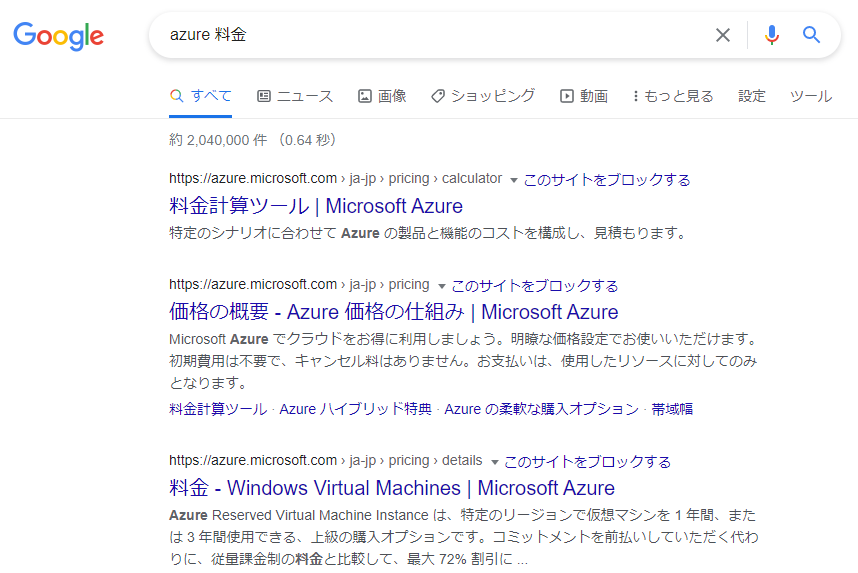This screenshot has width=858, height=573.
Task: Block site link beside calculator URL
Action: pyautogui.click(x=607, y=180)
